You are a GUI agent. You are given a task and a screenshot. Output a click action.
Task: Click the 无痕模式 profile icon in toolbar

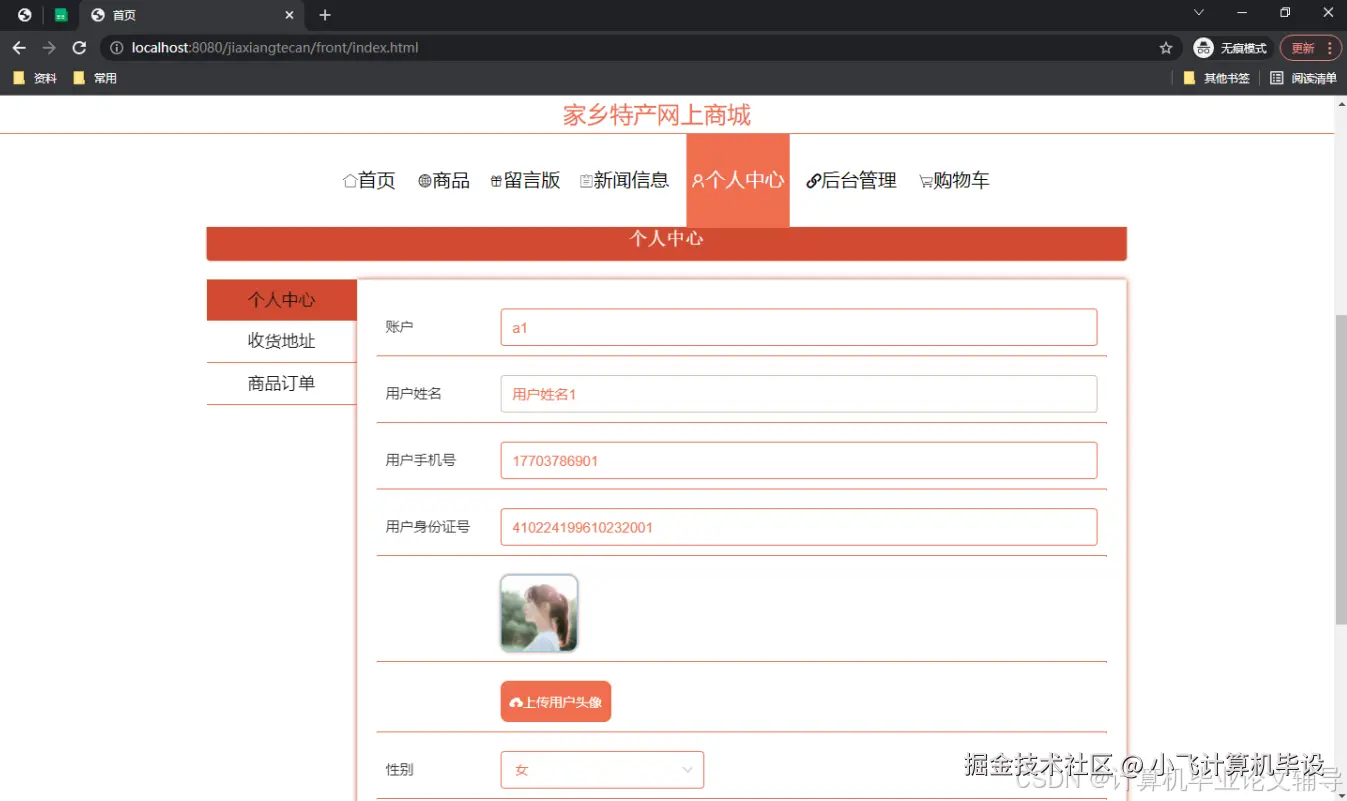(1203, 47)
